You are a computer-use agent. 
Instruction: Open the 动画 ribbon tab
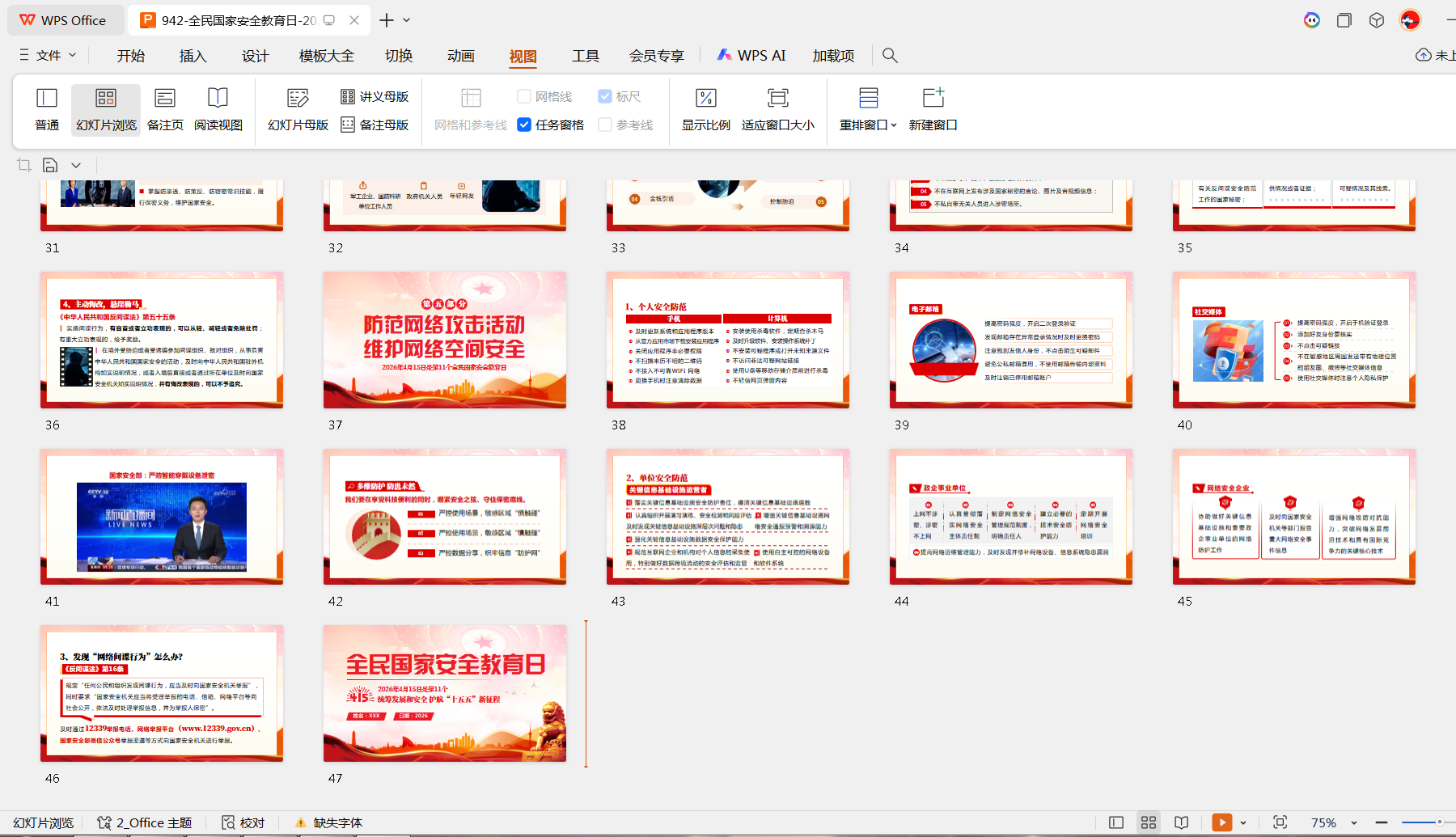pyautogui.click(x=461, y=55)
